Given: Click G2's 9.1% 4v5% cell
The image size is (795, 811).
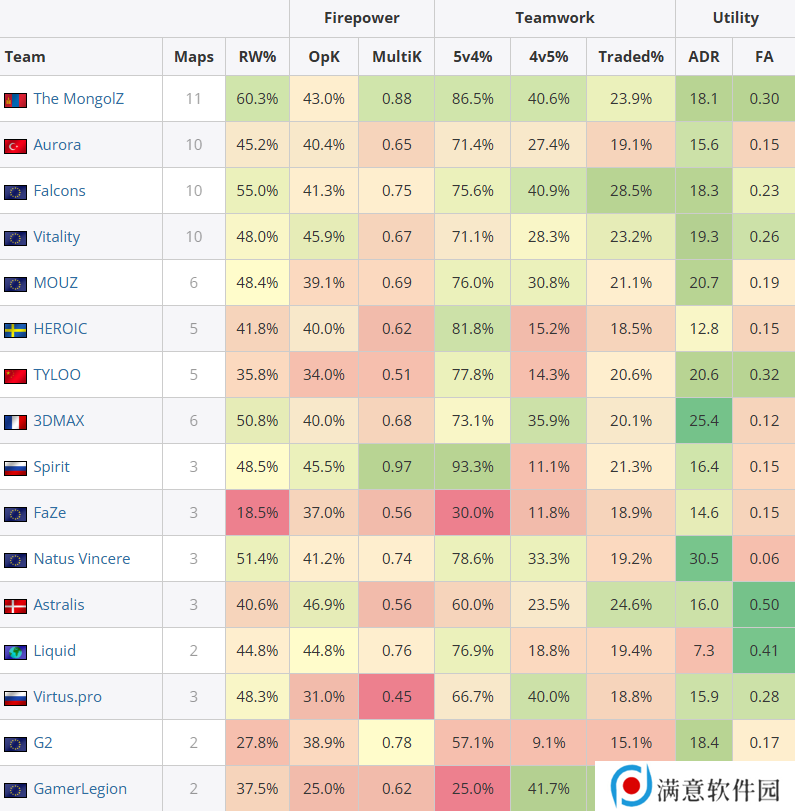Looking at the screenshot, I should [549, 743].
